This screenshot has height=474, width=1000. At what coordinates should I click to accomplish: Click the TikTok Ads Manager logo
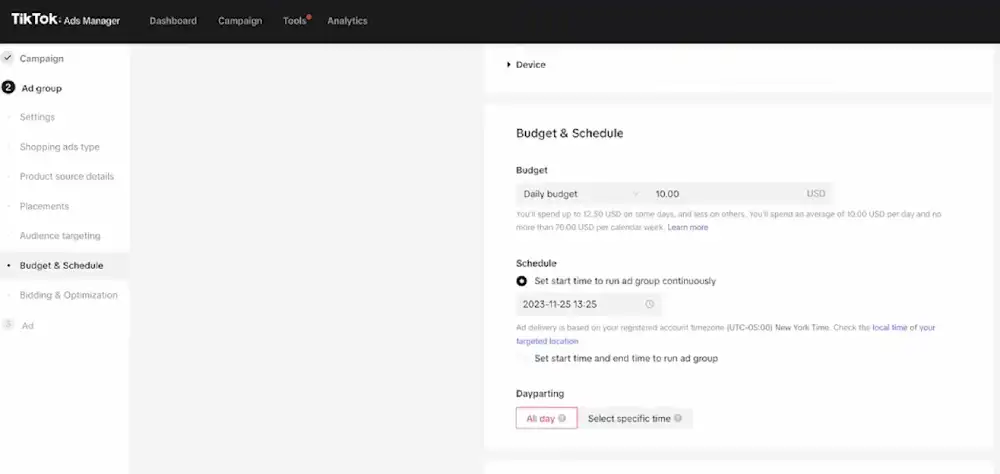pos(65,20)
